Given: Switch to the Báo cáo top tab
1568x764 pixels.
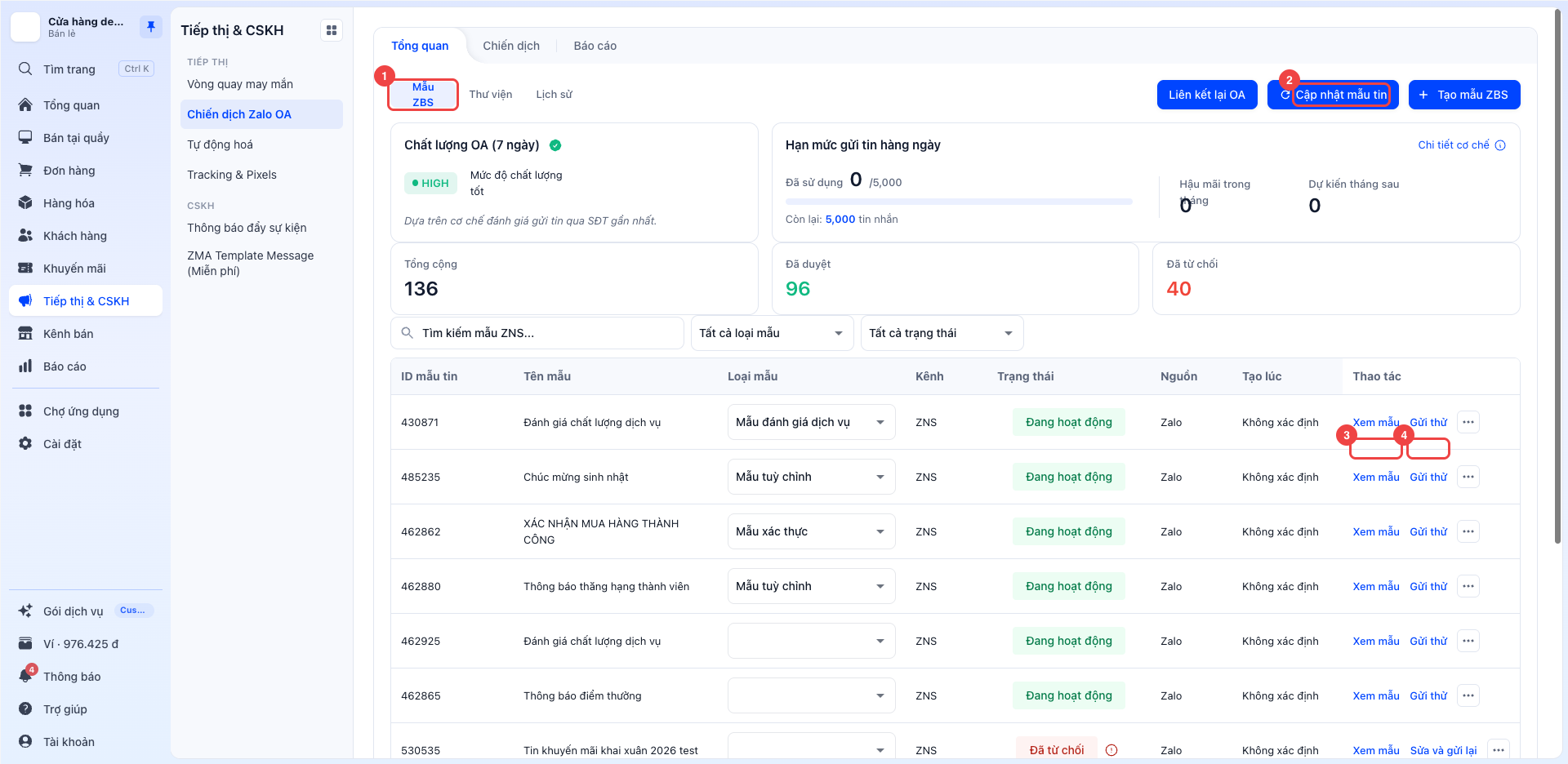Looking at the screenshot, I should tap(595, 46).
